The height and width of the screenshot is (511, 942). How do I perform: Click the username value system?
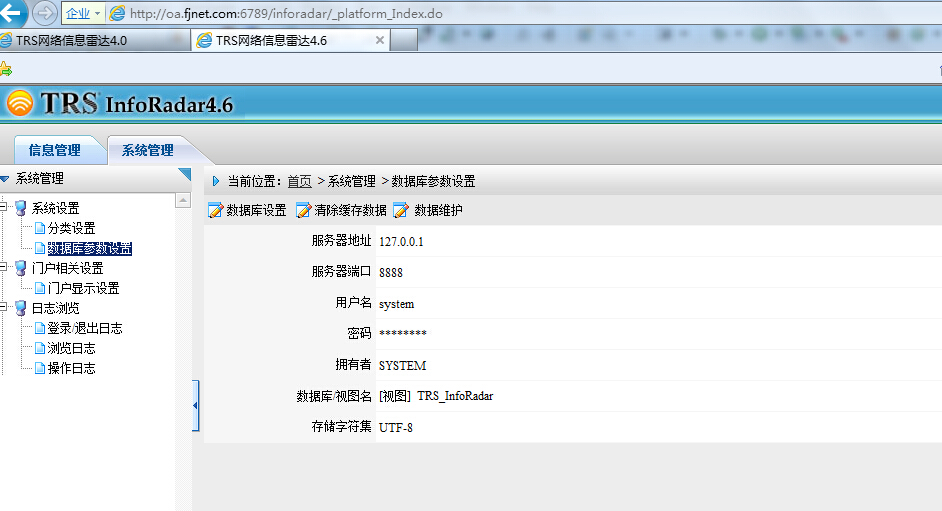(397, 304)
